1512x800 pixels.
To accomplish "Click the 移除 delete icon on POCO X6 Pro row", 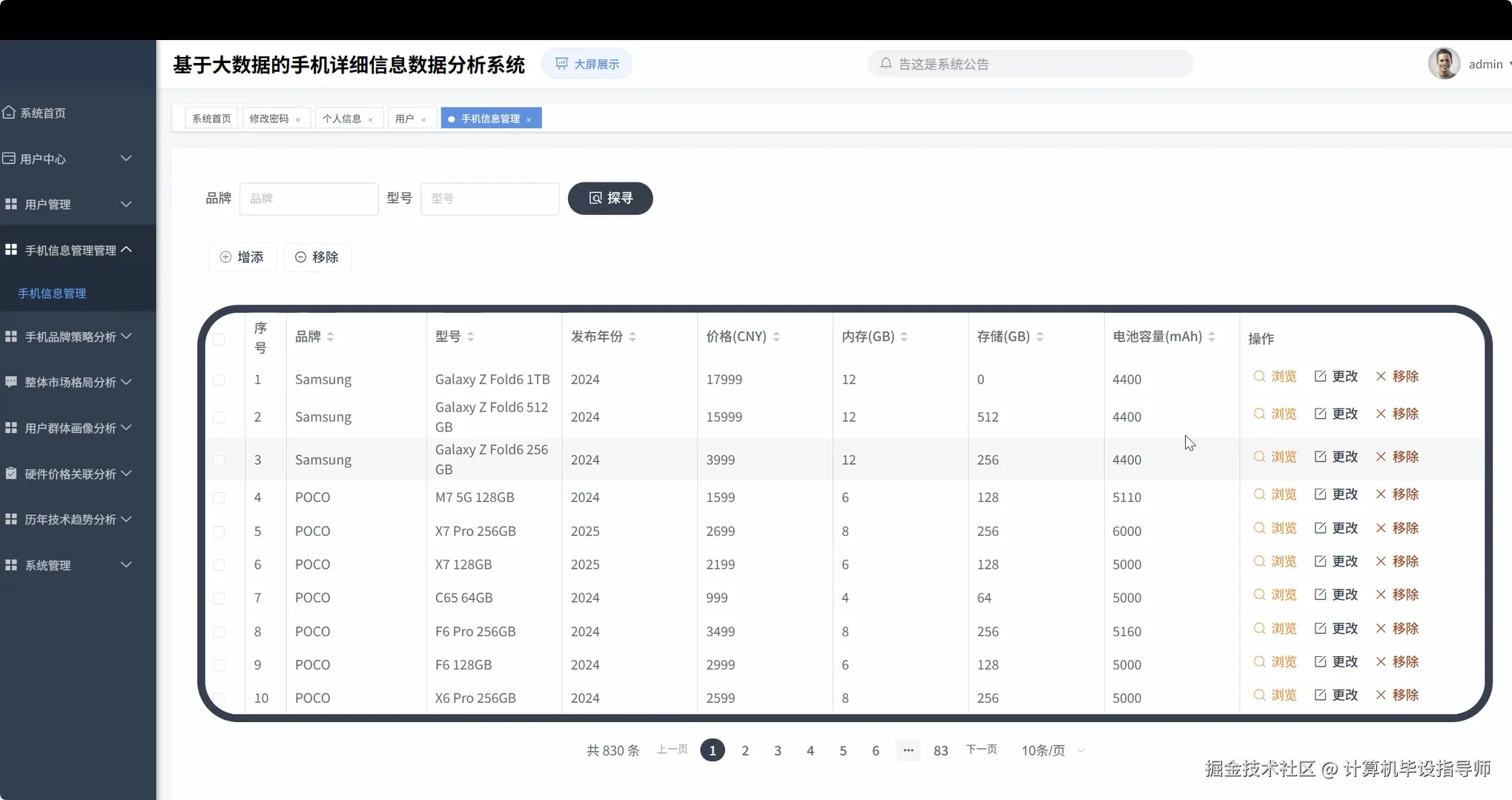I will (1379, 695).
